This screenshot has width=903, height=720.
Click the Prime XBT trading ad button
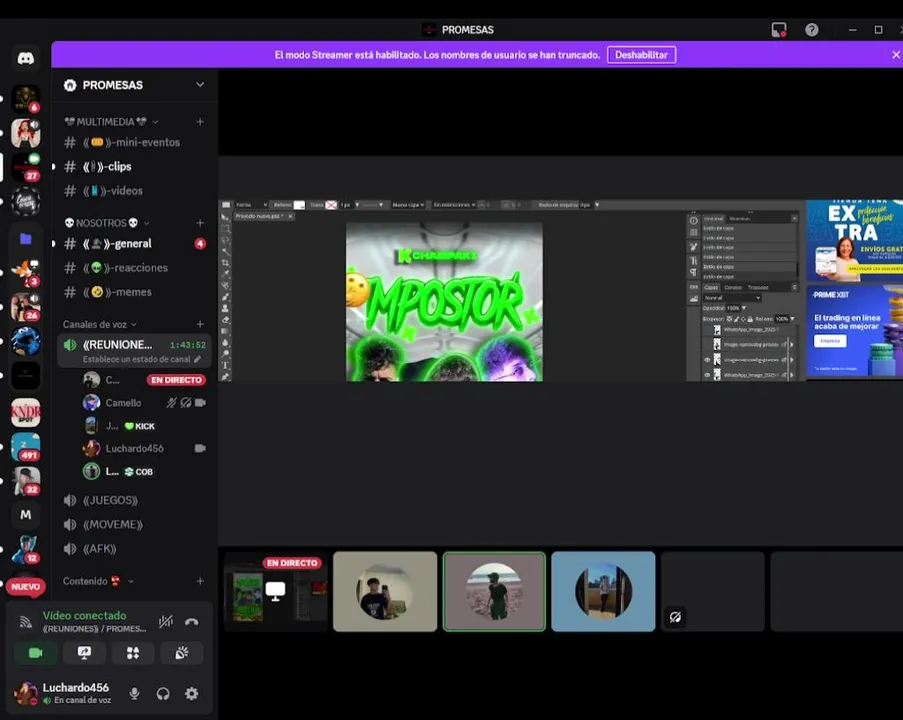(830, 341)
